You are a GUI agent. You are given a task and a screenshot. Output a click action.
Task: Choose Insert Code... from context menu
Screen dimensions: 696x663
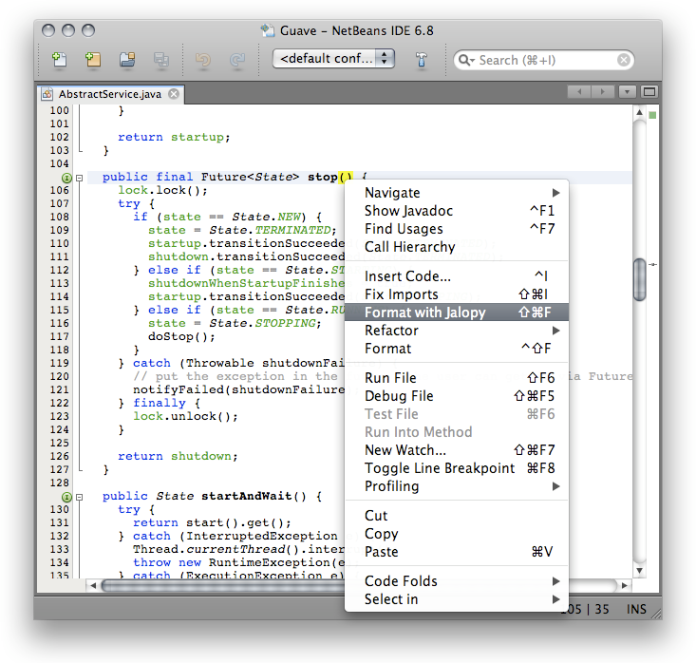(x=457, y=276)
